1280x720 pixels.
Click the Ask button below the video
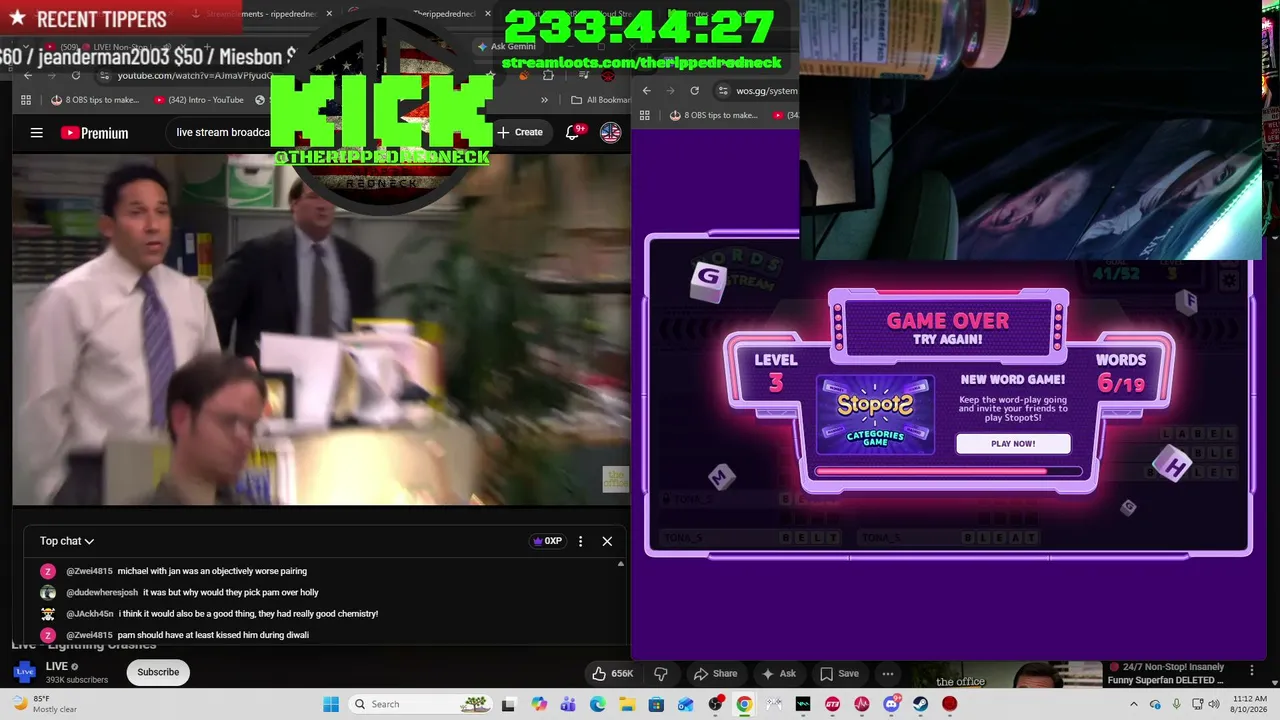pyautogui.click(x=779, y=673)
